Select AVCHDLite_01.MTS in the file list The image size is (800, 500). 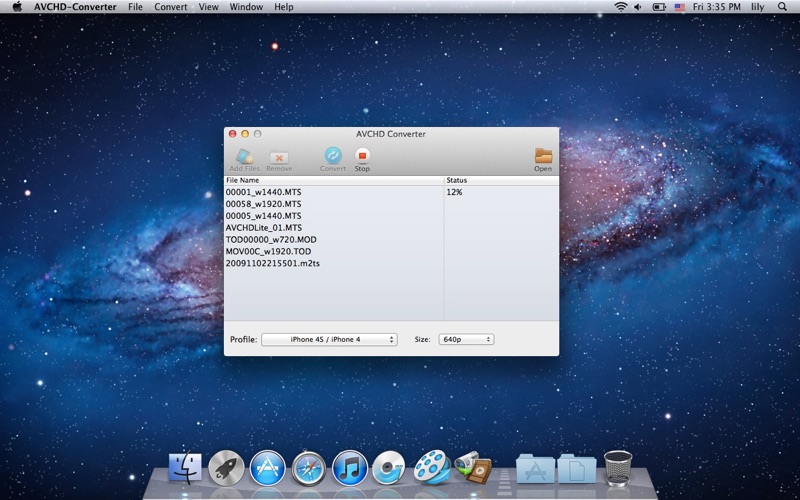tap(263, 227)
